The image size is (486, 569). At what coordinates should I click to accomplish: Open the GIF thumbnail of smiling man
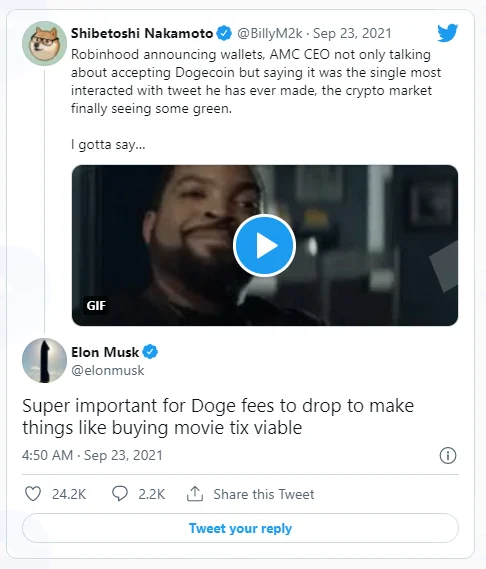[x=265, y=245]
